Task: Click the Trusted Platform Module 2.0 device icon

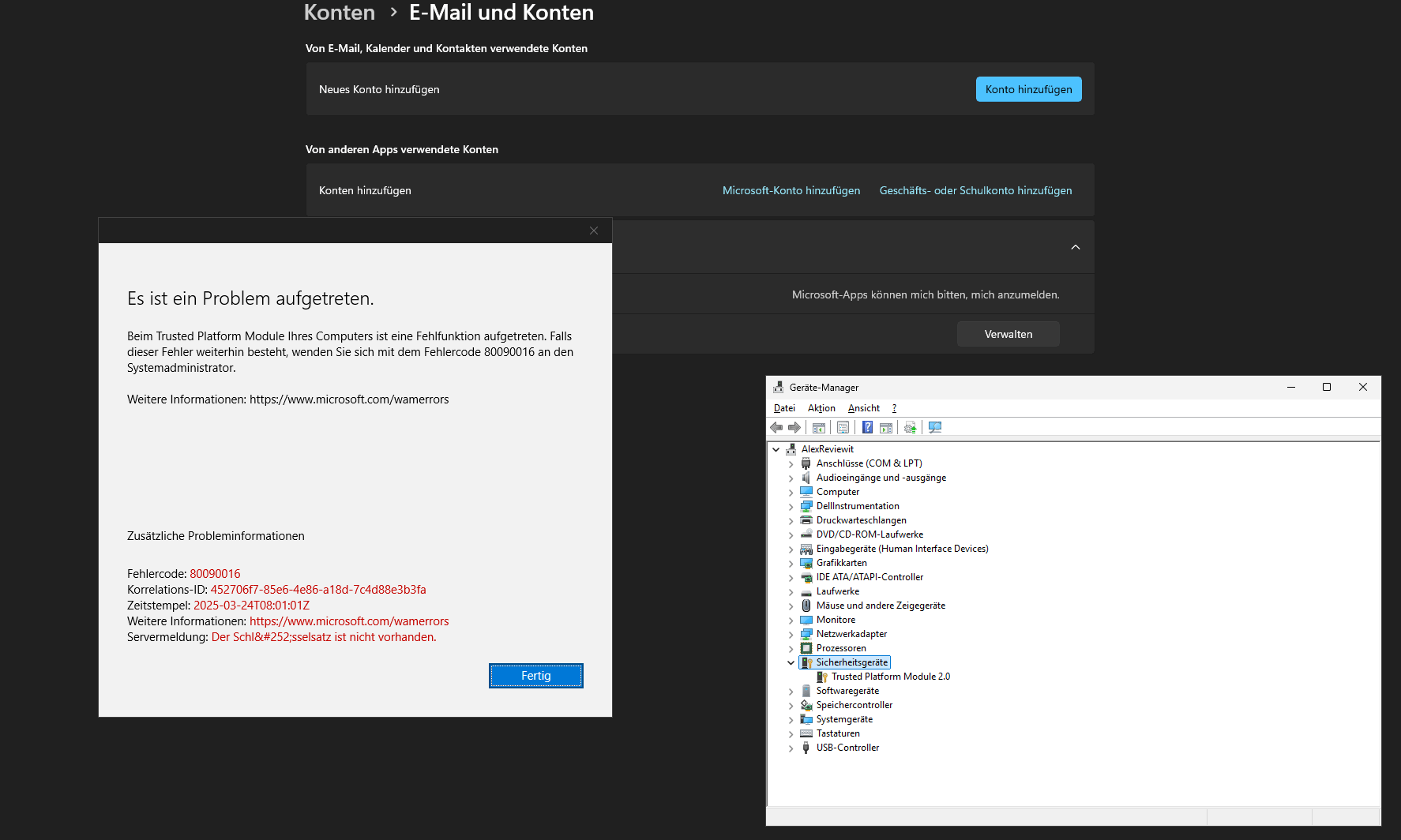Action: pos(821,677)
